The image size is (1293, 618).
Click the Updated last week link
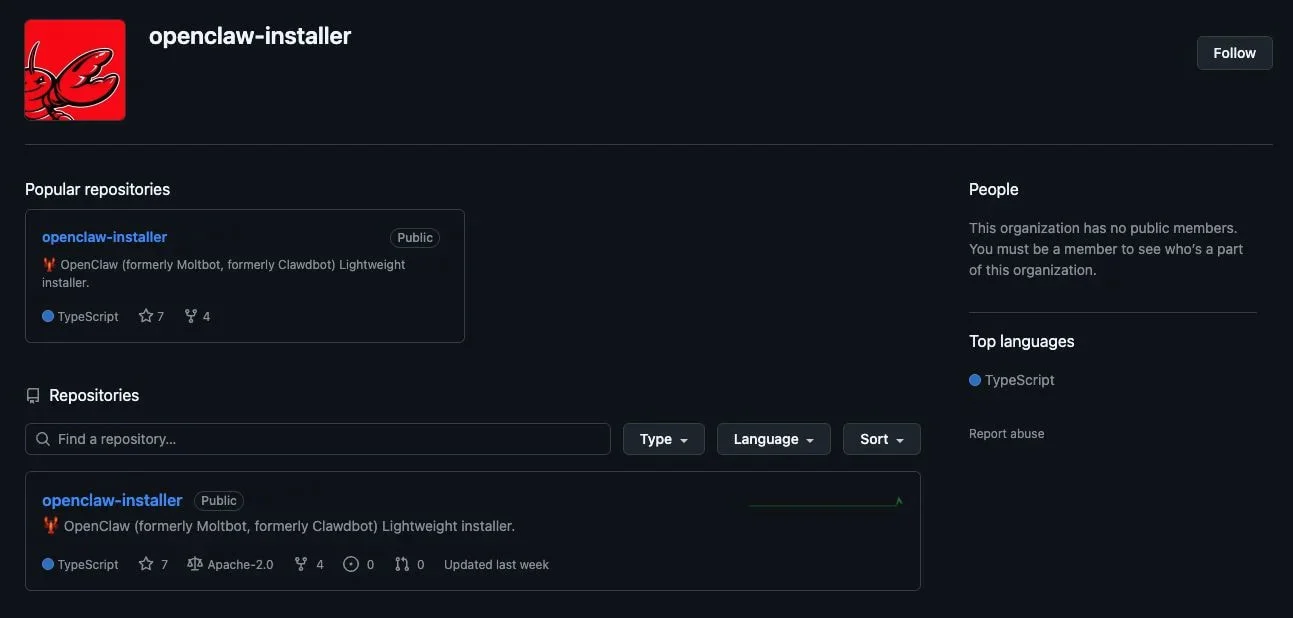coord(496,563)
